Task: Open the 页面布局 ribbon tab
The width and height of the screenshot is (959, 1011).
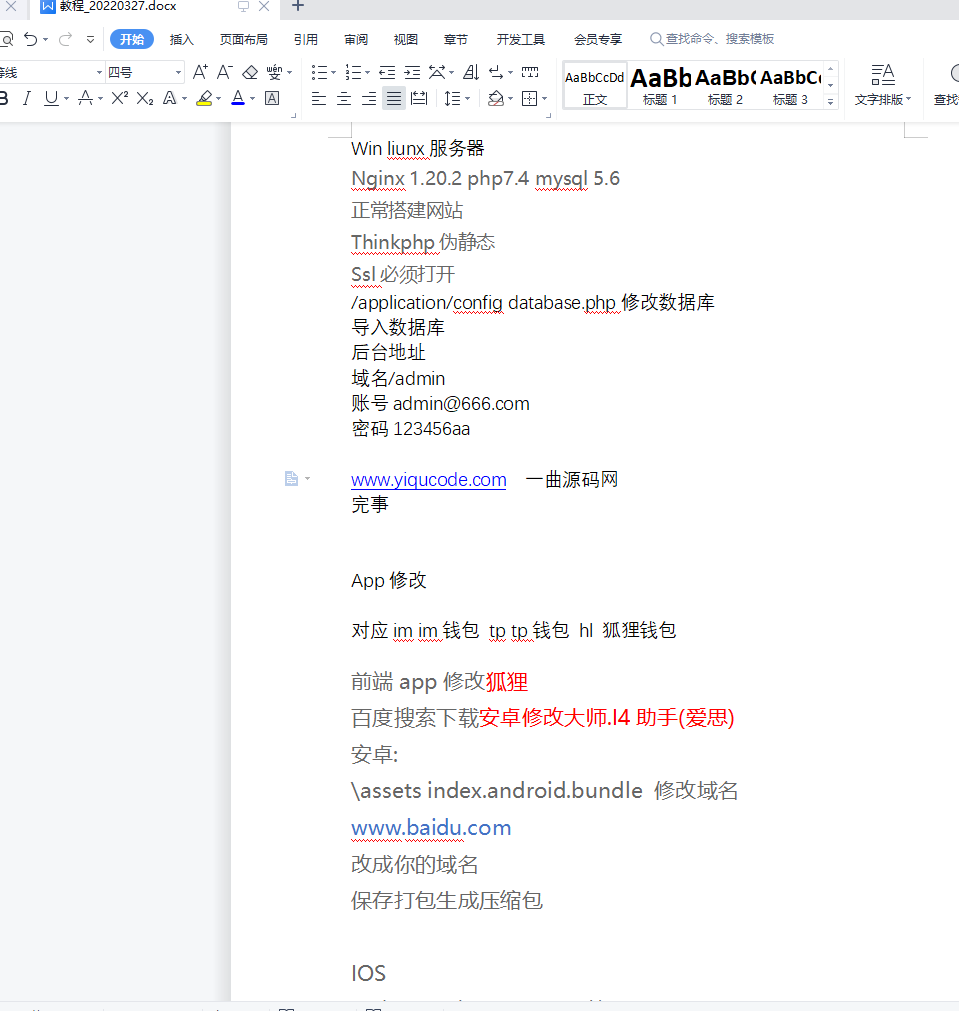Action: click(x=243, y=39)
